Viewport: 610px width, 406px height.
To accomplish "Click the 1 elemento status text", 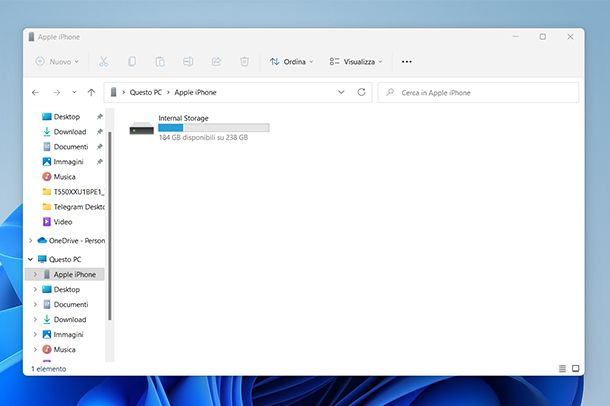I will pos(49,369).
